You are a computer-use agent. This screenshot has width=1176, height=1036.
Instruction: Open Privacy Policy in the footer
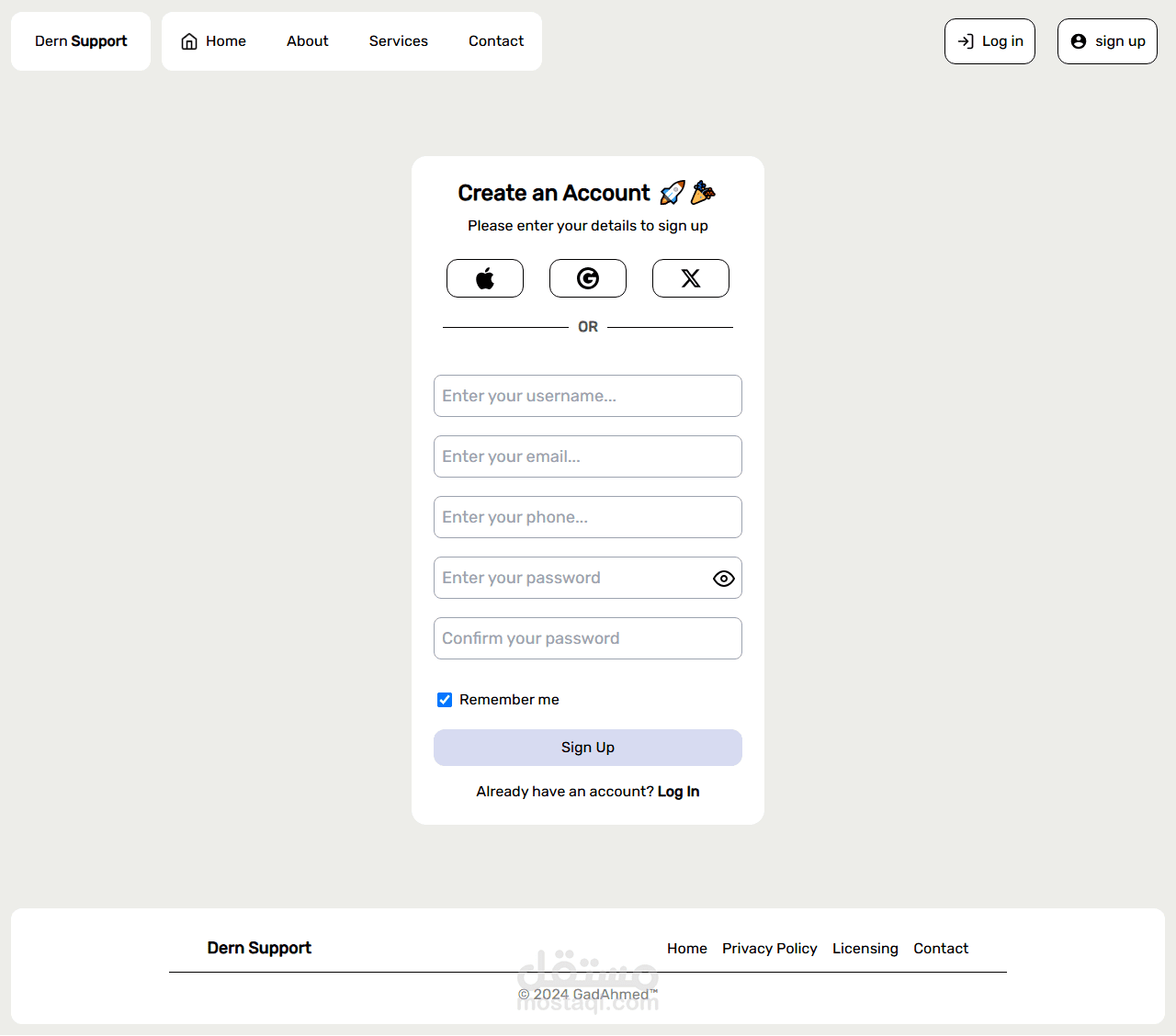pyautogui.click(x=770, y=949)
